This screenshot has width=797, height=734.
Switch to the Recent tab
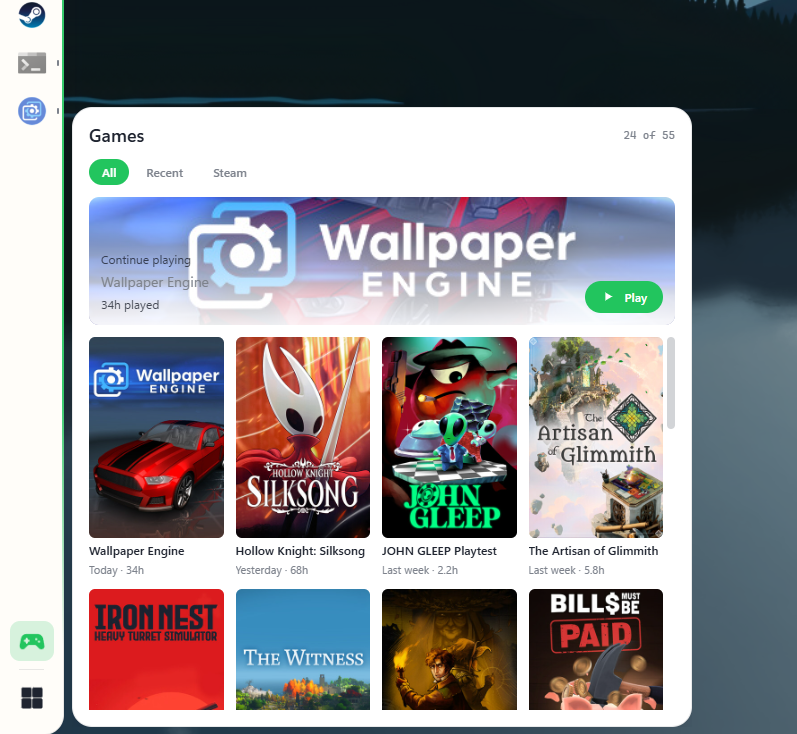(164, 173)
